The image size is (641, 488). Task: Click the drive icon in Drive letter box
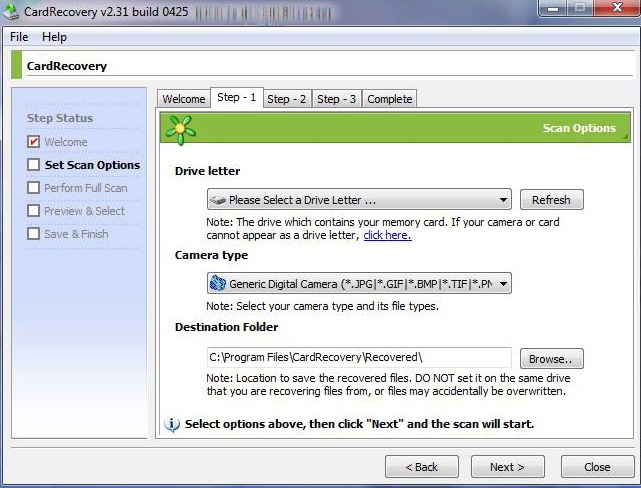(x=218, y=200)
